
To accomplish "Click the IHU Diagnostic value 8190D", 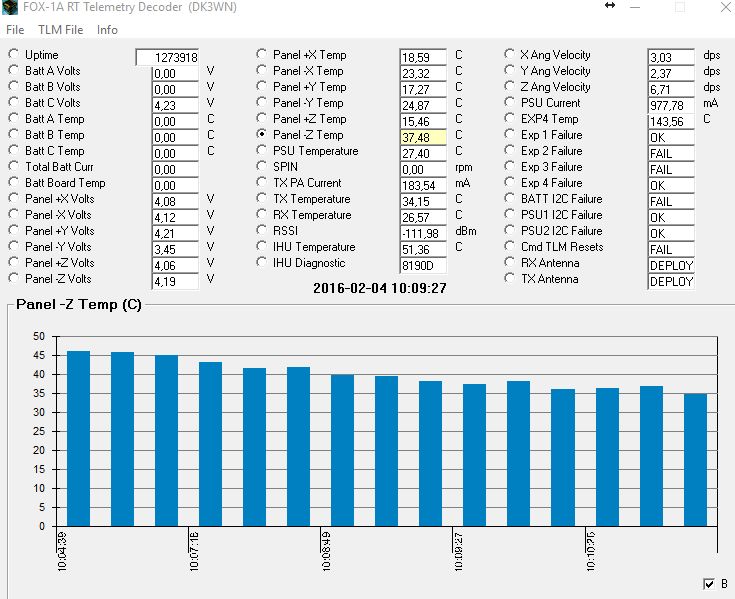I will pyautogui.click(x=423, y=265).
